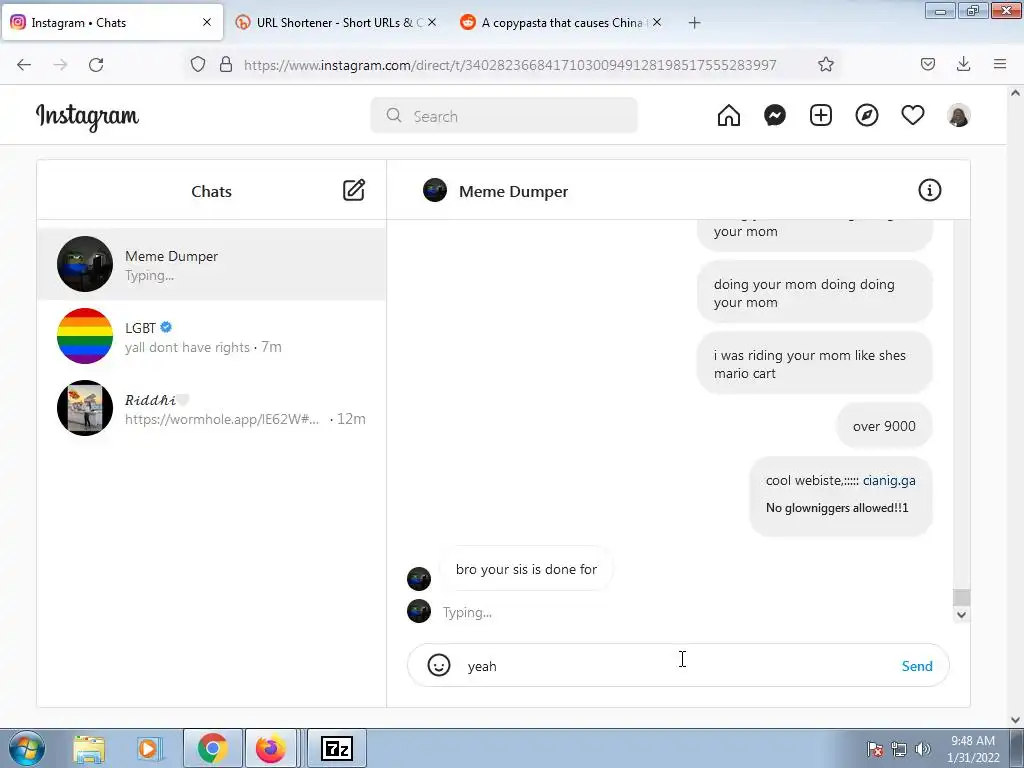Close the copypasta Reddit tab
This screenshot has height=768, width=1024.
tap(657, 22)
